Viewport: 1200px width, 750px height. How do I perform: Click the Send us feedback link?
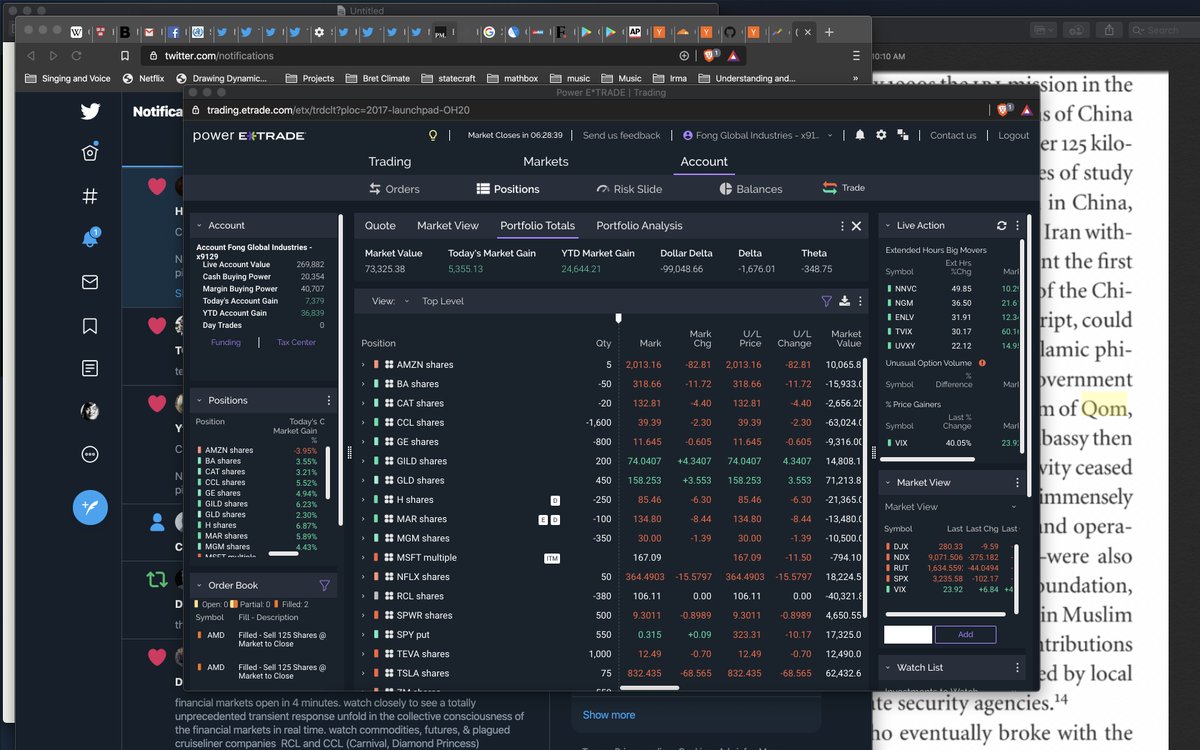pos(621,135)
